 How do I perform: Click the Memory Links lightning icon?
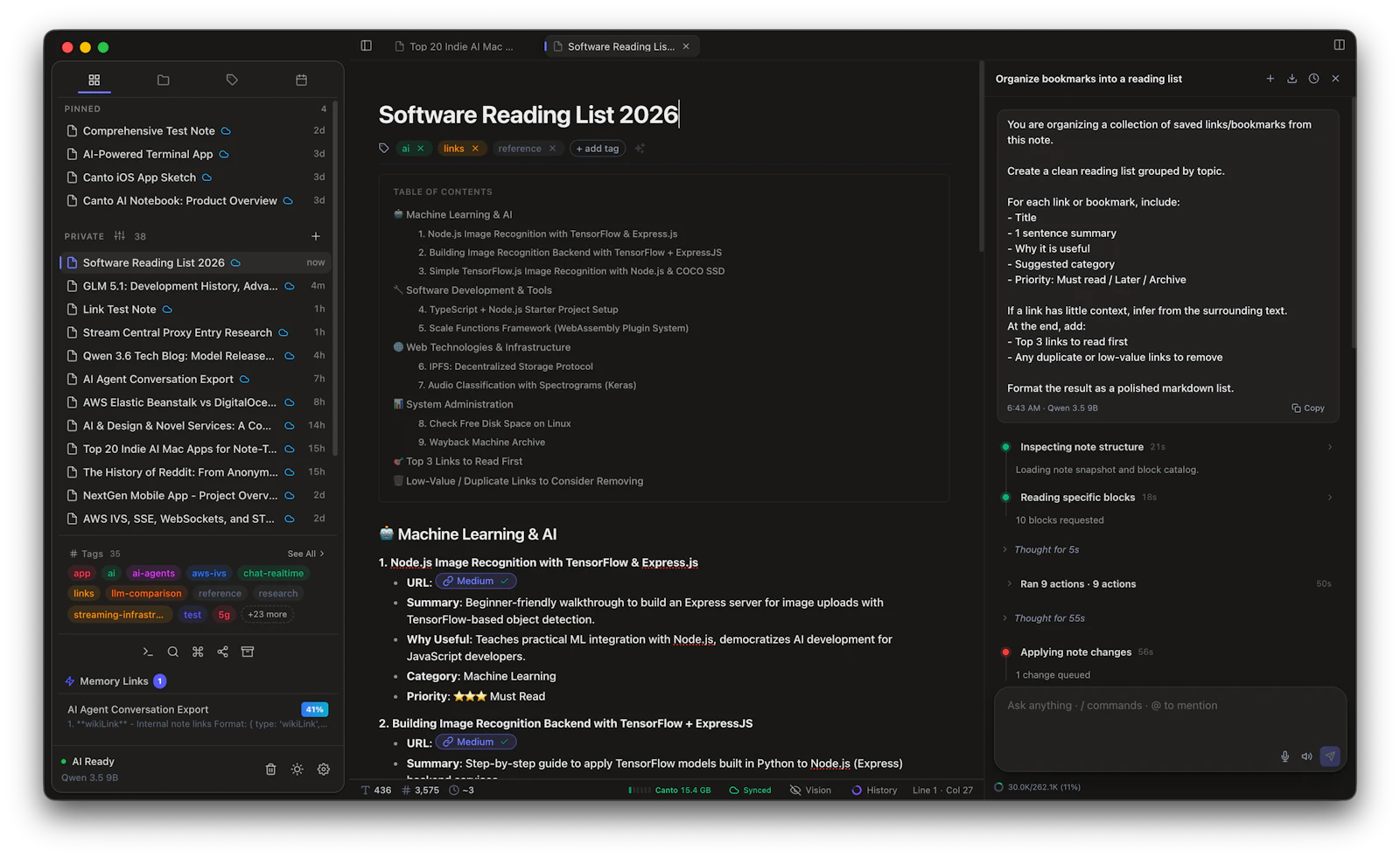(x=70, y=681)
